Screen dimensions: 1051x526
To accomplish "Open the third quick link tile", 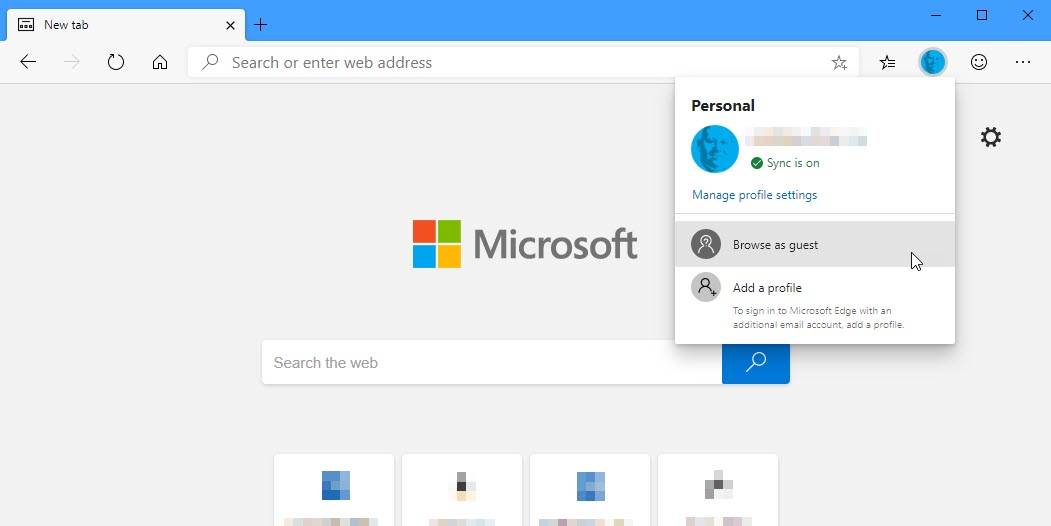I will click(x=590, y=490).
